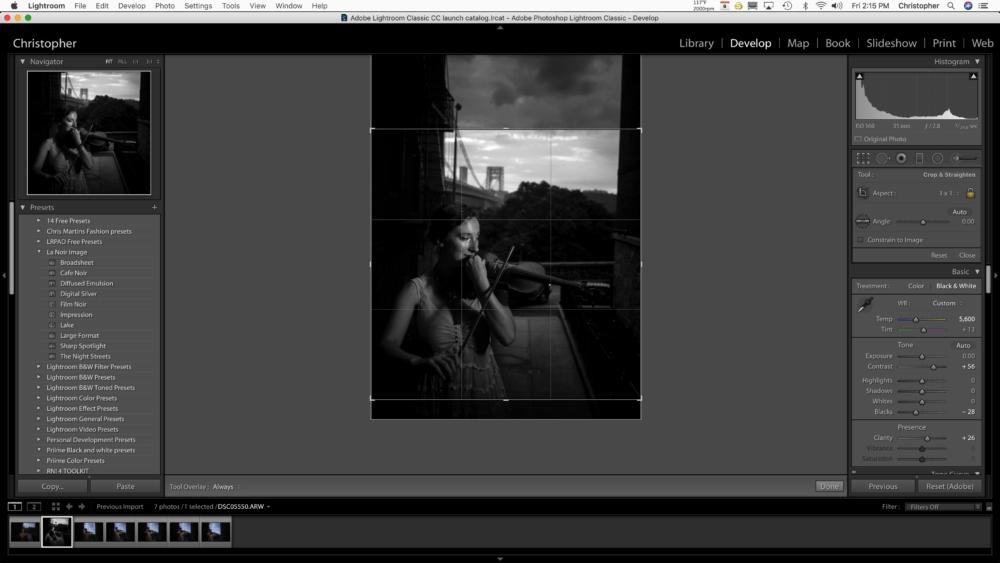The image size is (1000, 563).
Task: Select the first filmstrip thumbnail
Action: pos(24,532)
